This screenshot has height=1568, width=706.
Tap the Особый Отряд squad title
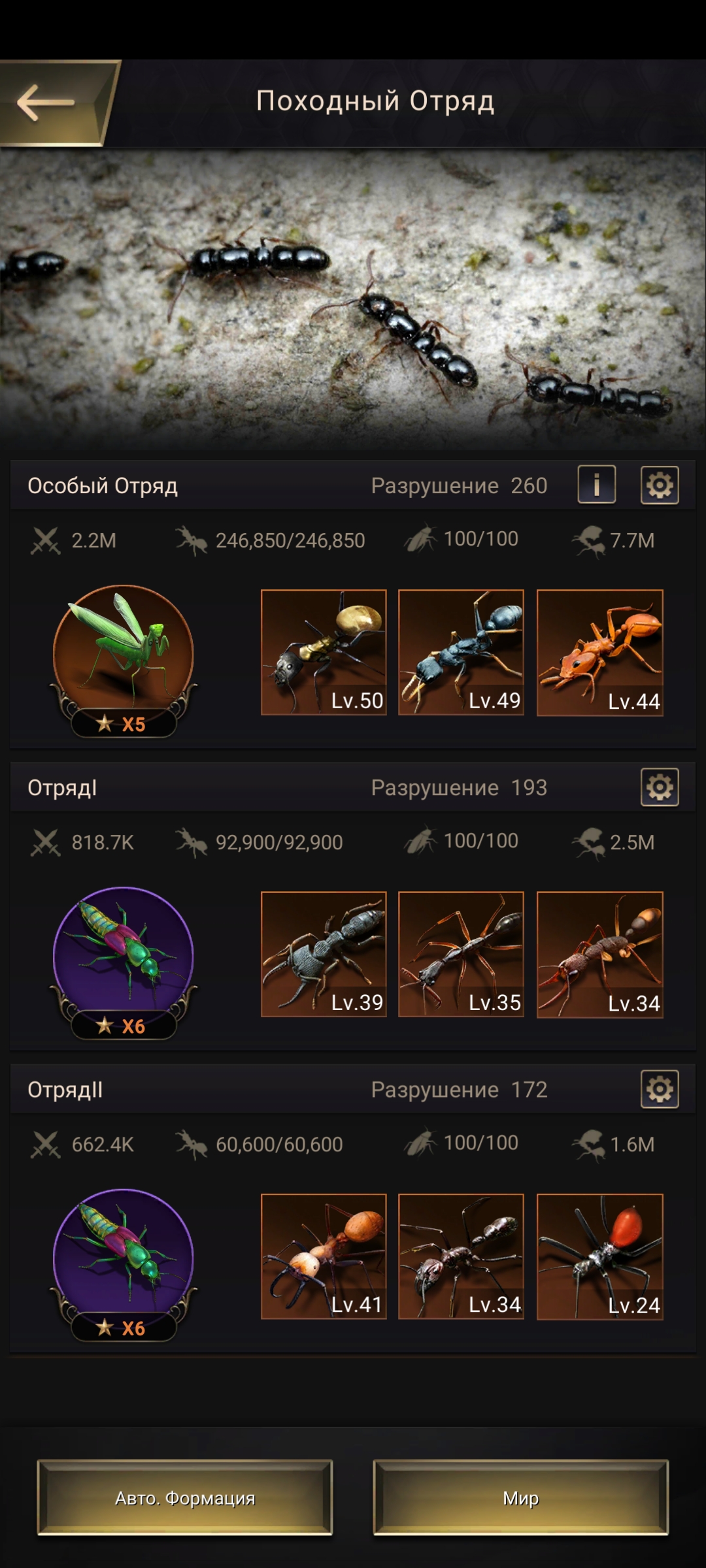pos(103,486)
